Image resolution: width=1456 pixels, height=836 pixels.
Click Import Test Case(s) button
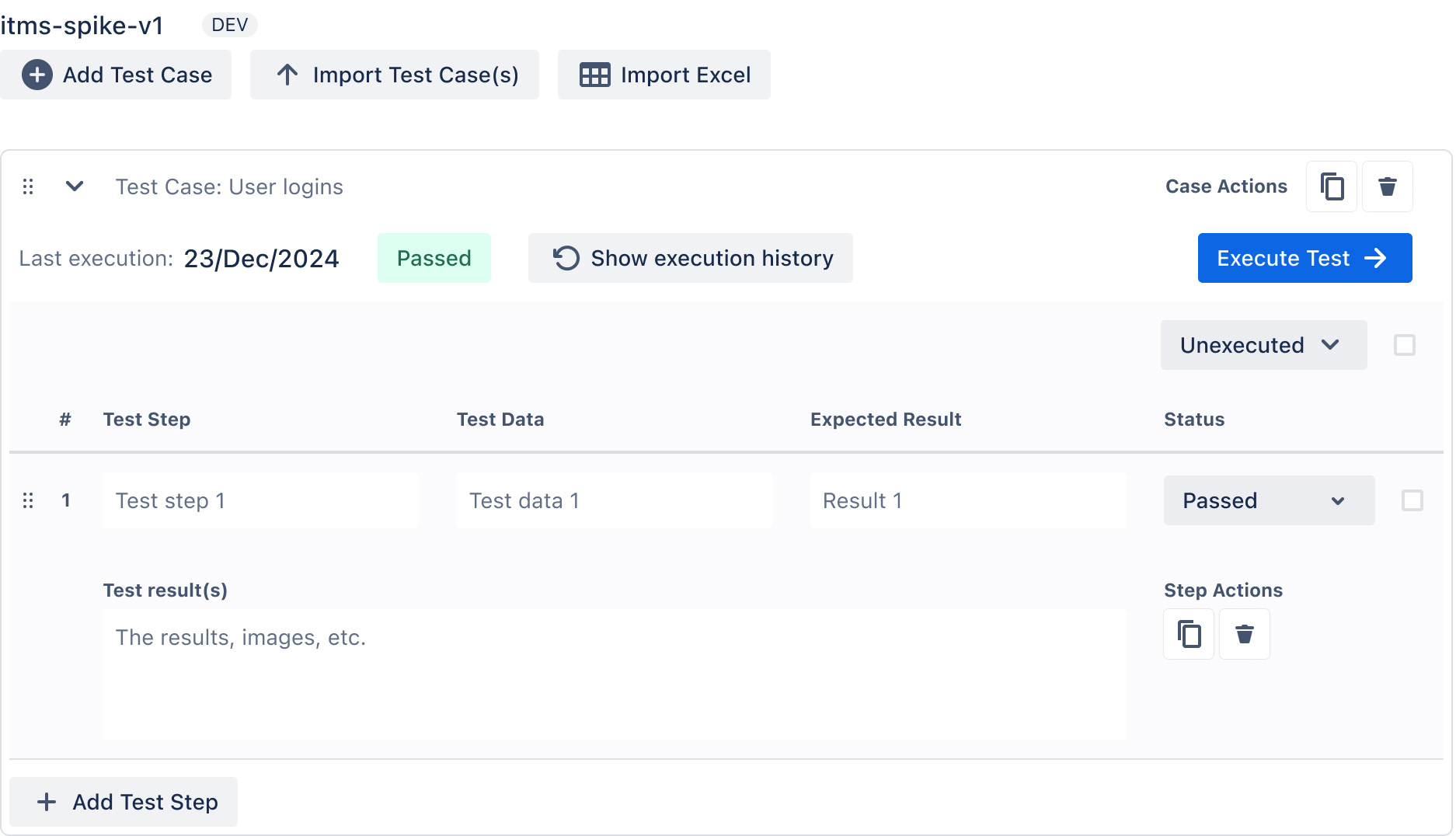click(x=394, y=75)
